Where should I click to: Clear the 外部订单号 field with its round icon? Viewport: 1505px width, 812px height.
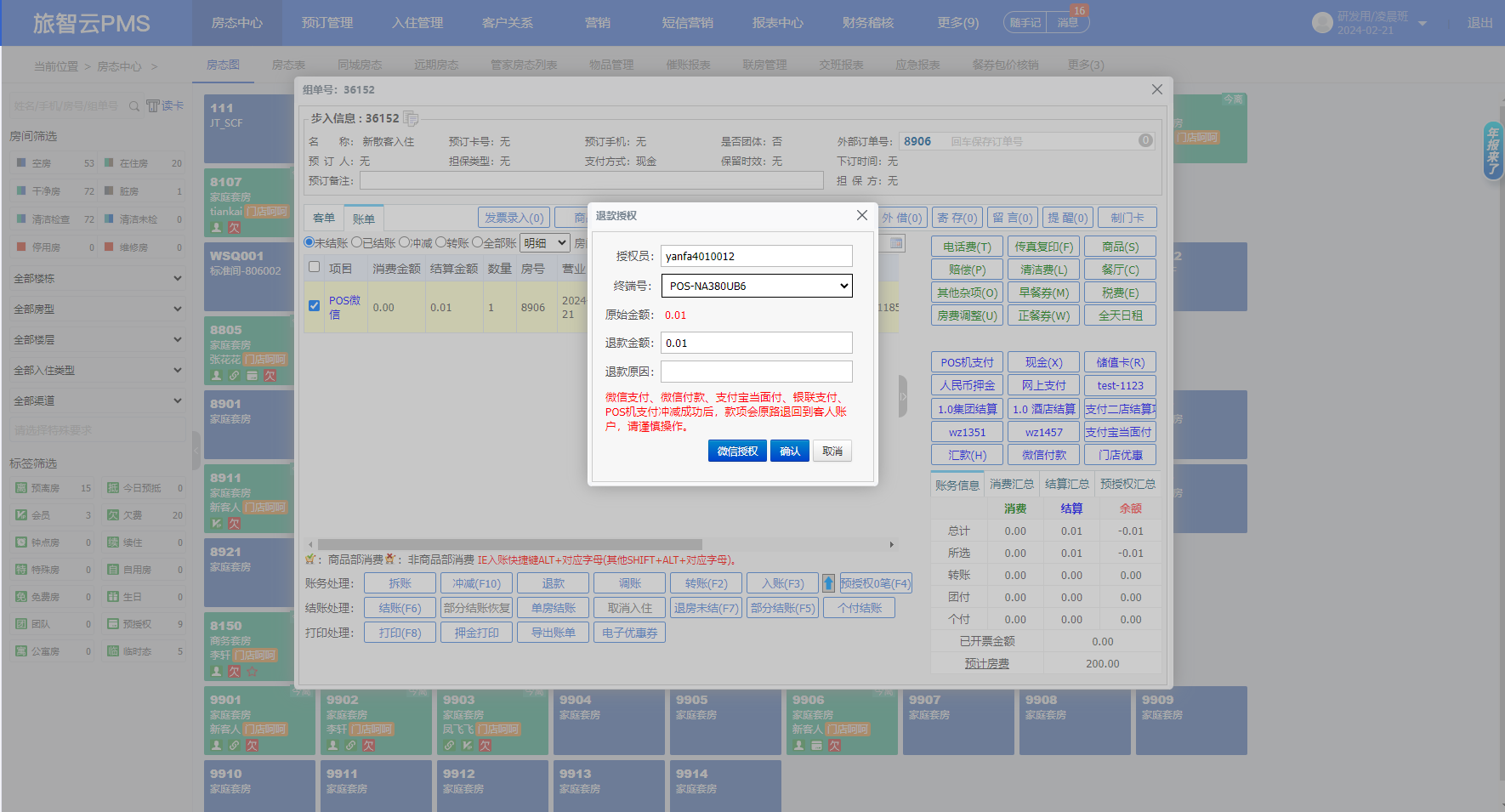[x=1145, y=141]
